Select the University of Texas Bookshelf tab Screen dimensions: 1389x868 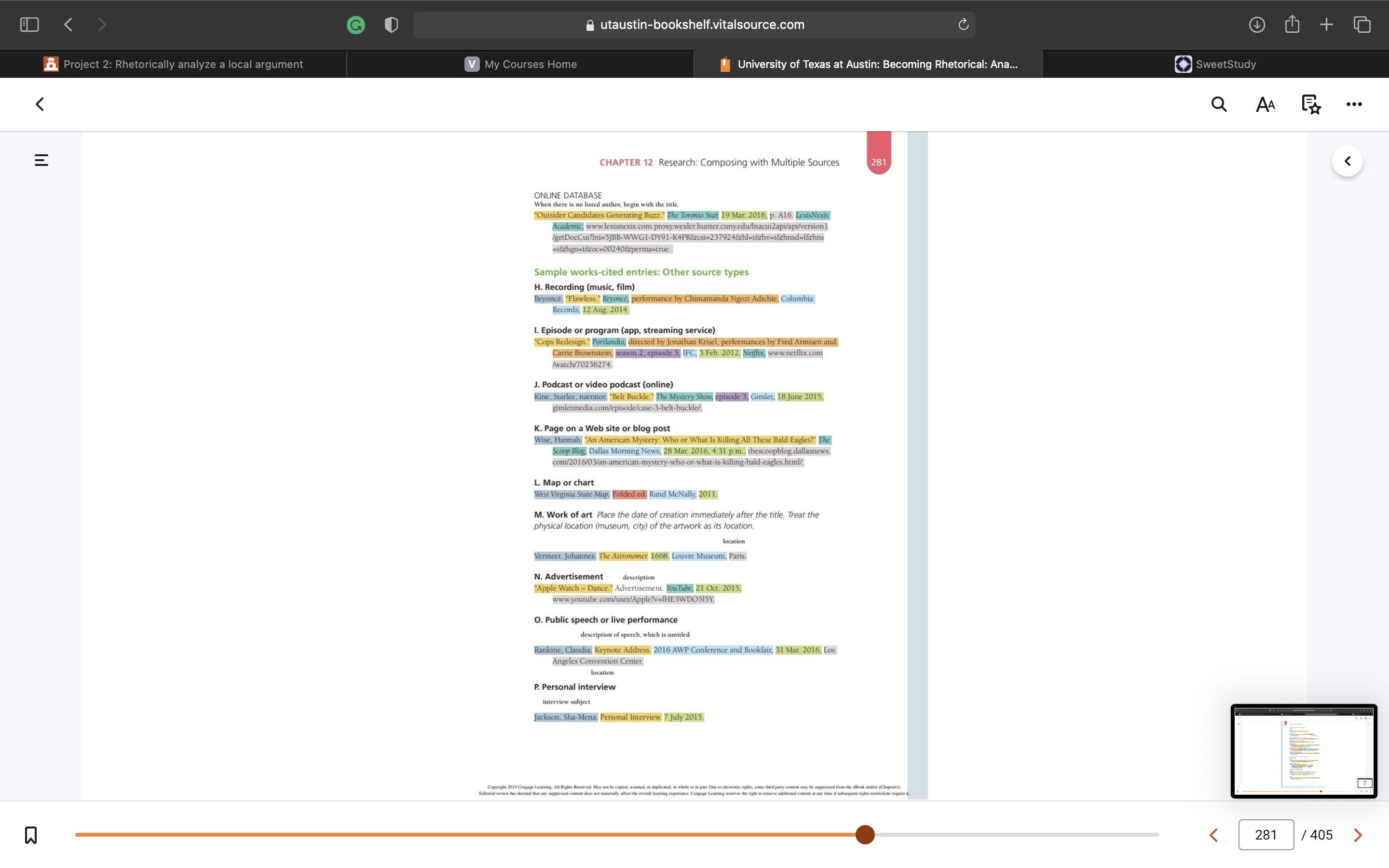click(868, 64)
